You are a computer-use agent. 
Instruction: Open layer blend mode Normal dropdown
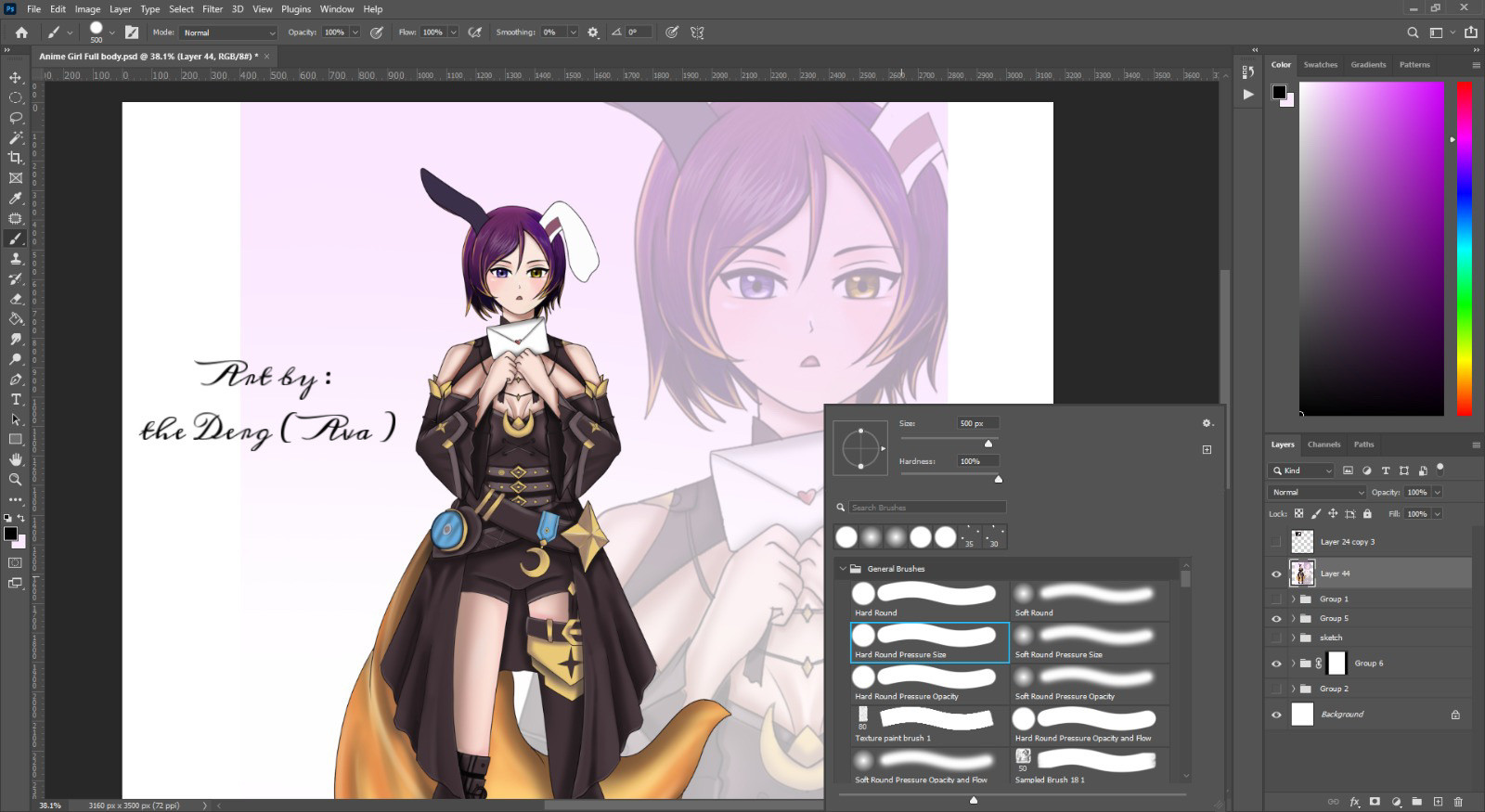1317,492
